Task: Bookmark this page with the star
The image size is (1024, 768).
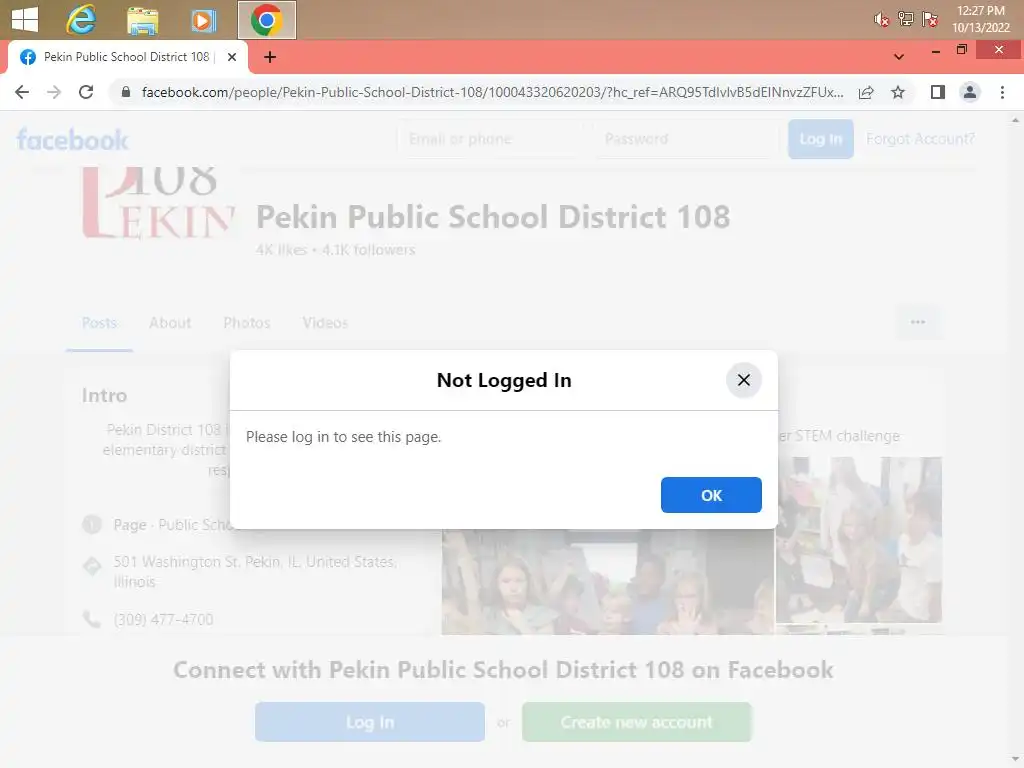Action: pos(898,92)
